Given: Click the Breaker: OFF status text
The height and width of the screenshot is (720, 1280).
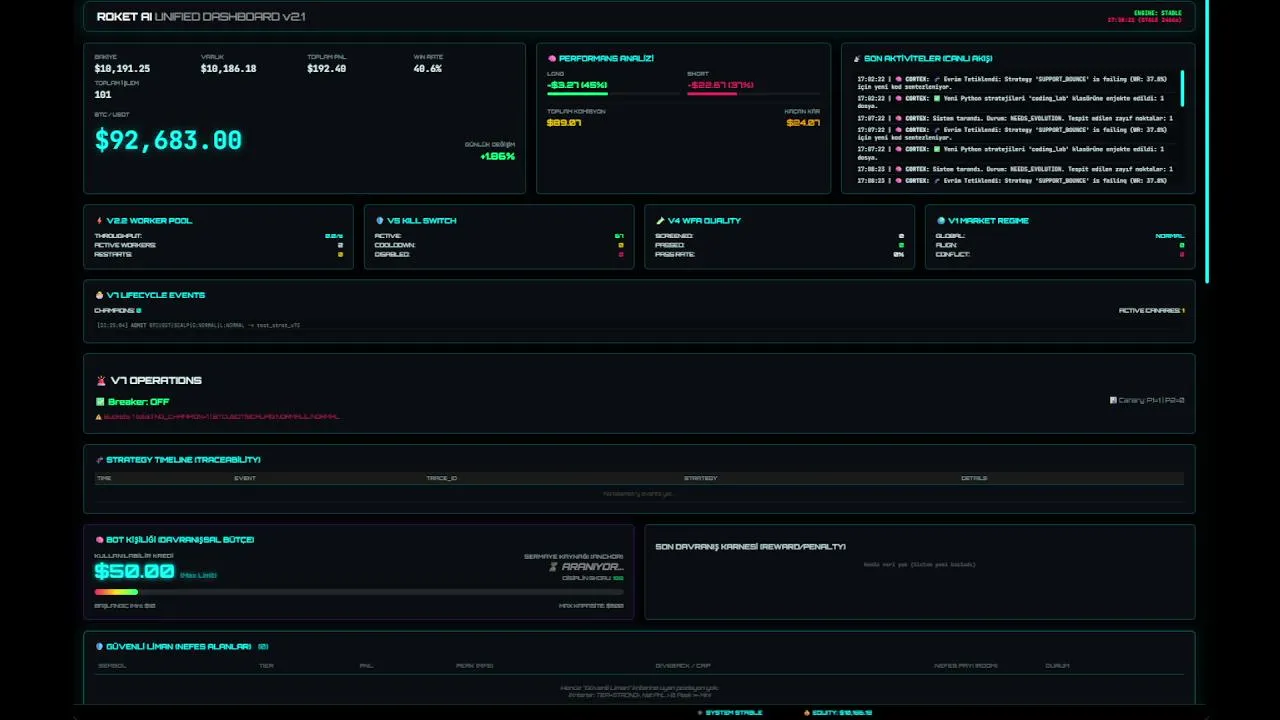Looking at the screenshot, I should tap(139, 402).
